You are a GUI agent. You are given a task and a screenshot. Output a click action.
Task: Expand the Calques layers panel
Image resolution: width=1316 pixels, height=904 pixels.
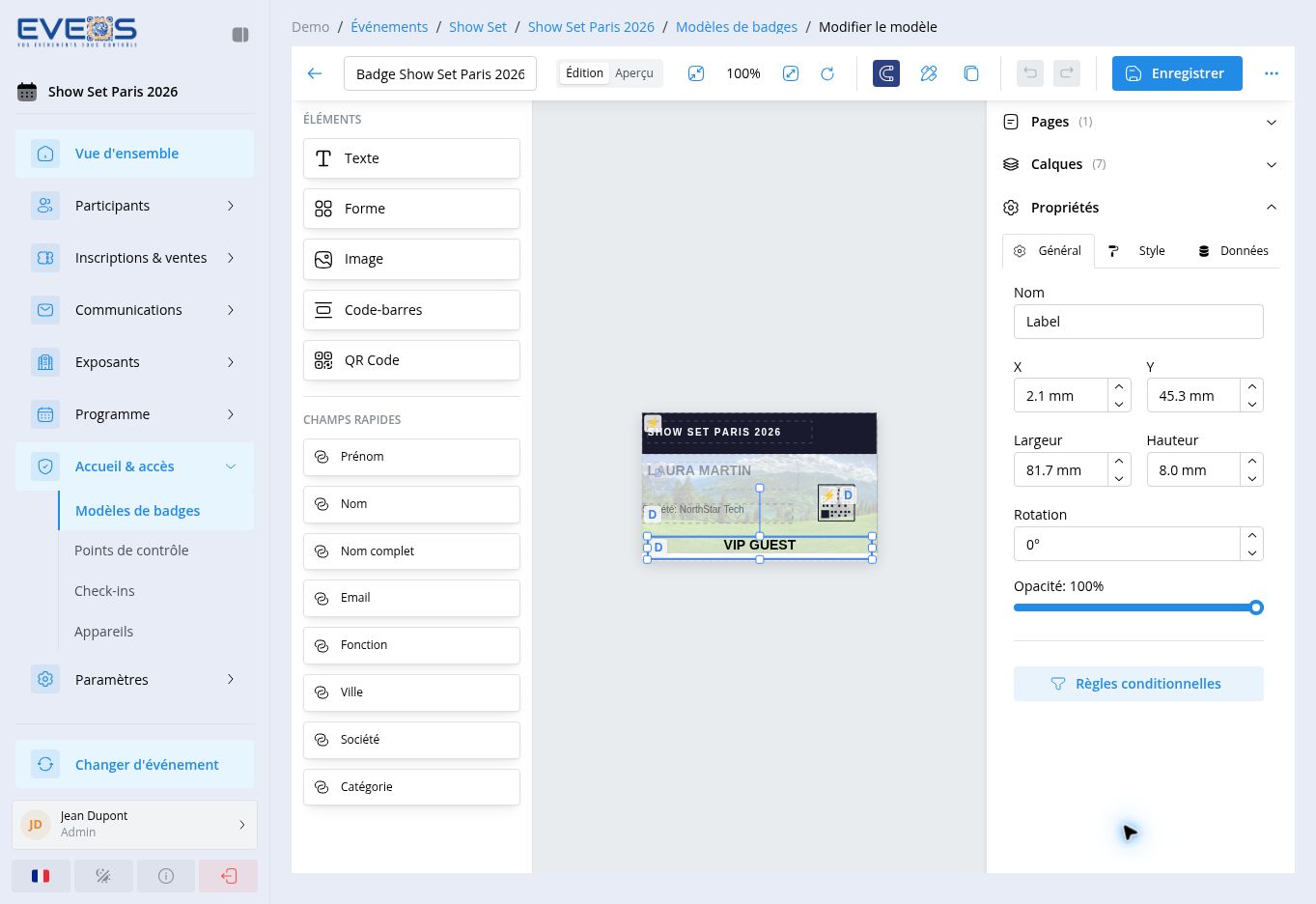coord(1140,164)
